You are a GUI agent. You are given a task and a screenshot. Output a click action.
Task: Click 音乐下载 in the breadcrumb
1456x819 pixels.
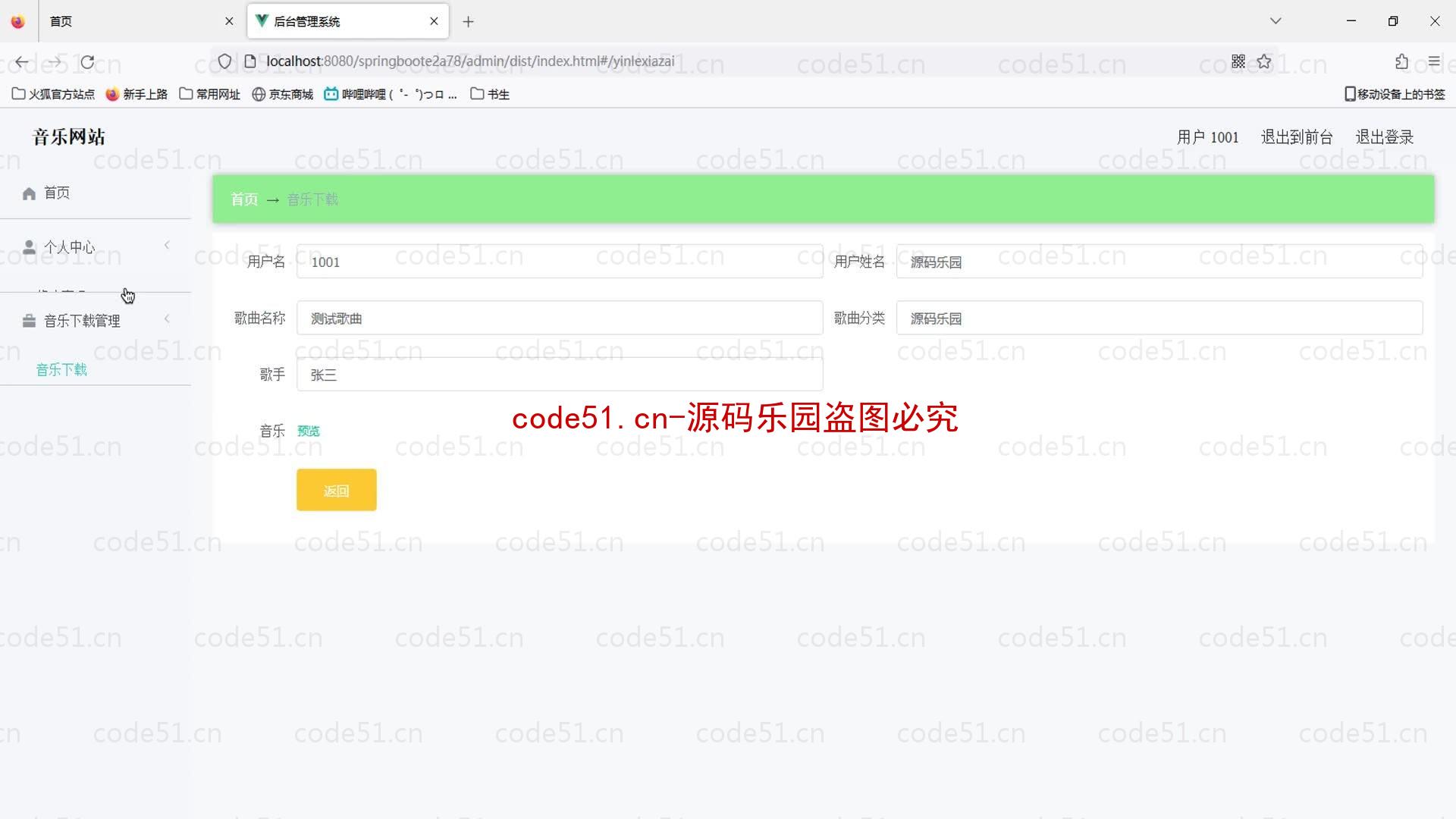(312, 199)
